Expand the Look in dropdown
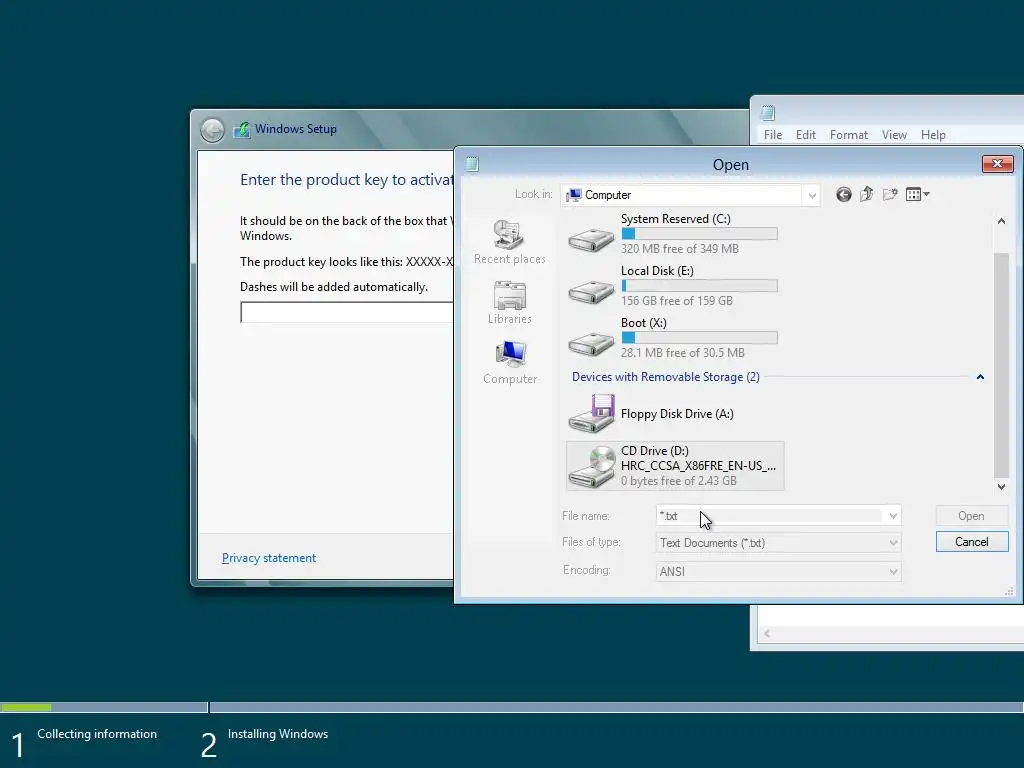Screen dimensions: 1024x768 pyautogui.click(x=812, y=195)
